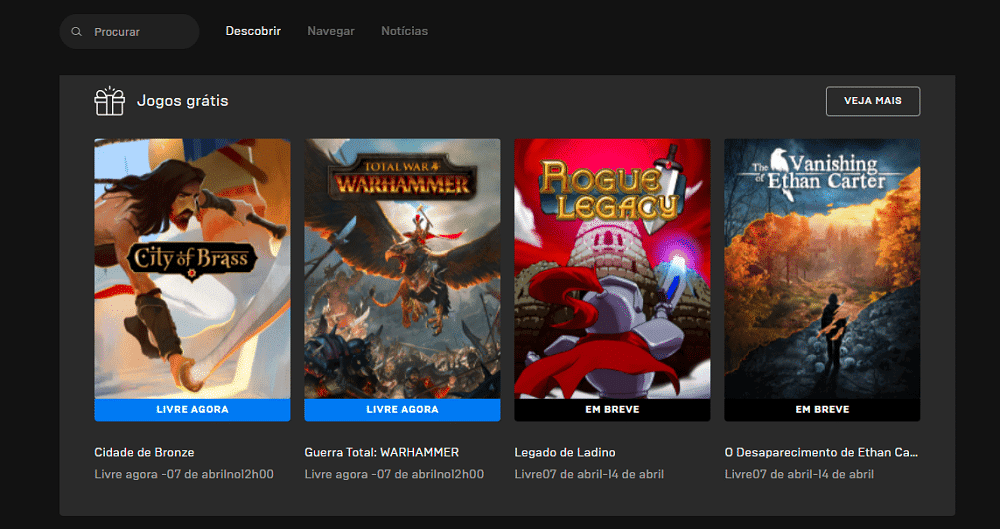The image size is (1000, 529).
Task: Click EM BREVE banner under Rogue Legacy
Action: [612, 410]
